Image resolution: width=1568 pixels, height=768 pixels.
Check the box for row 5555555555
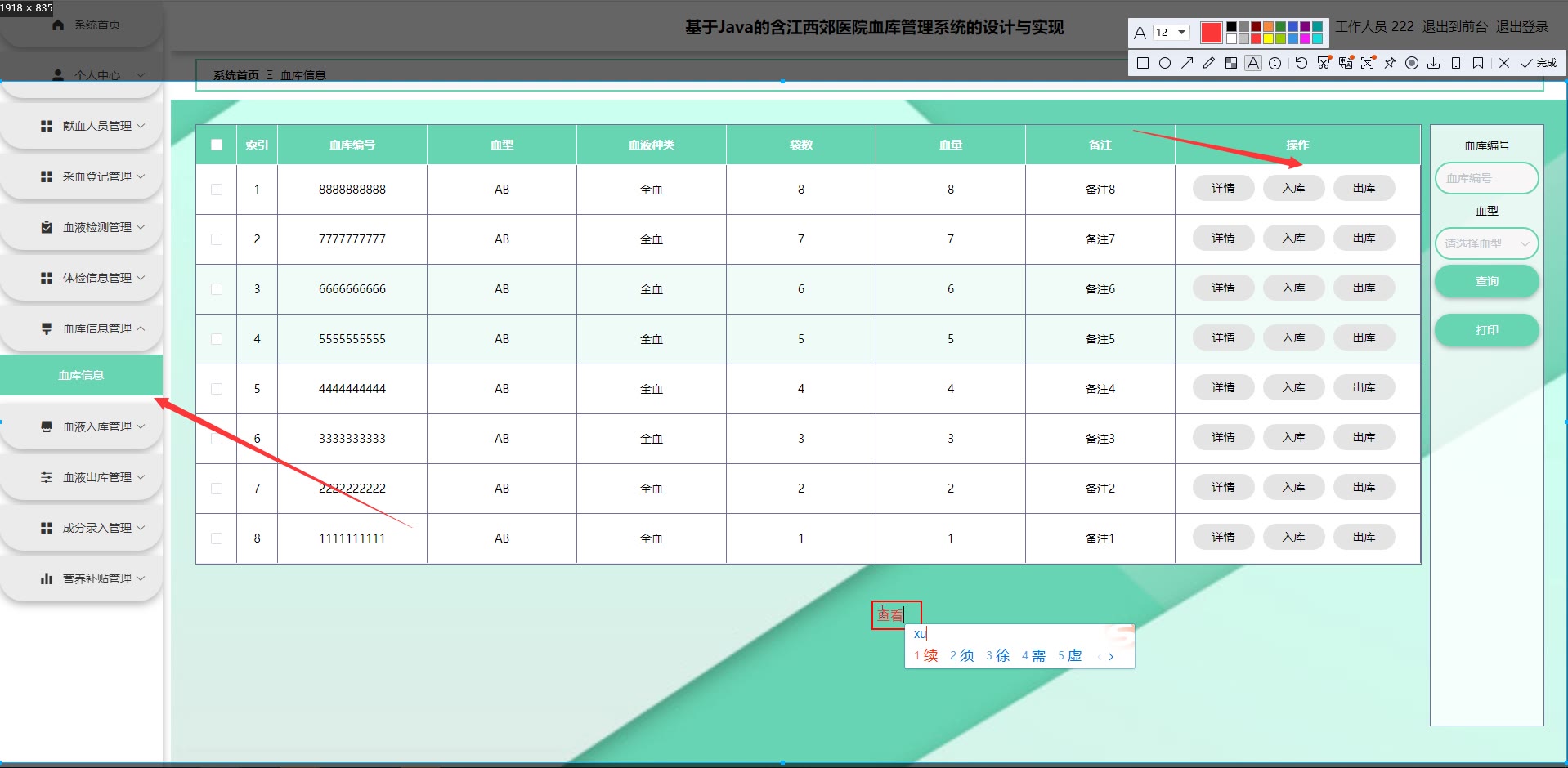217,339
